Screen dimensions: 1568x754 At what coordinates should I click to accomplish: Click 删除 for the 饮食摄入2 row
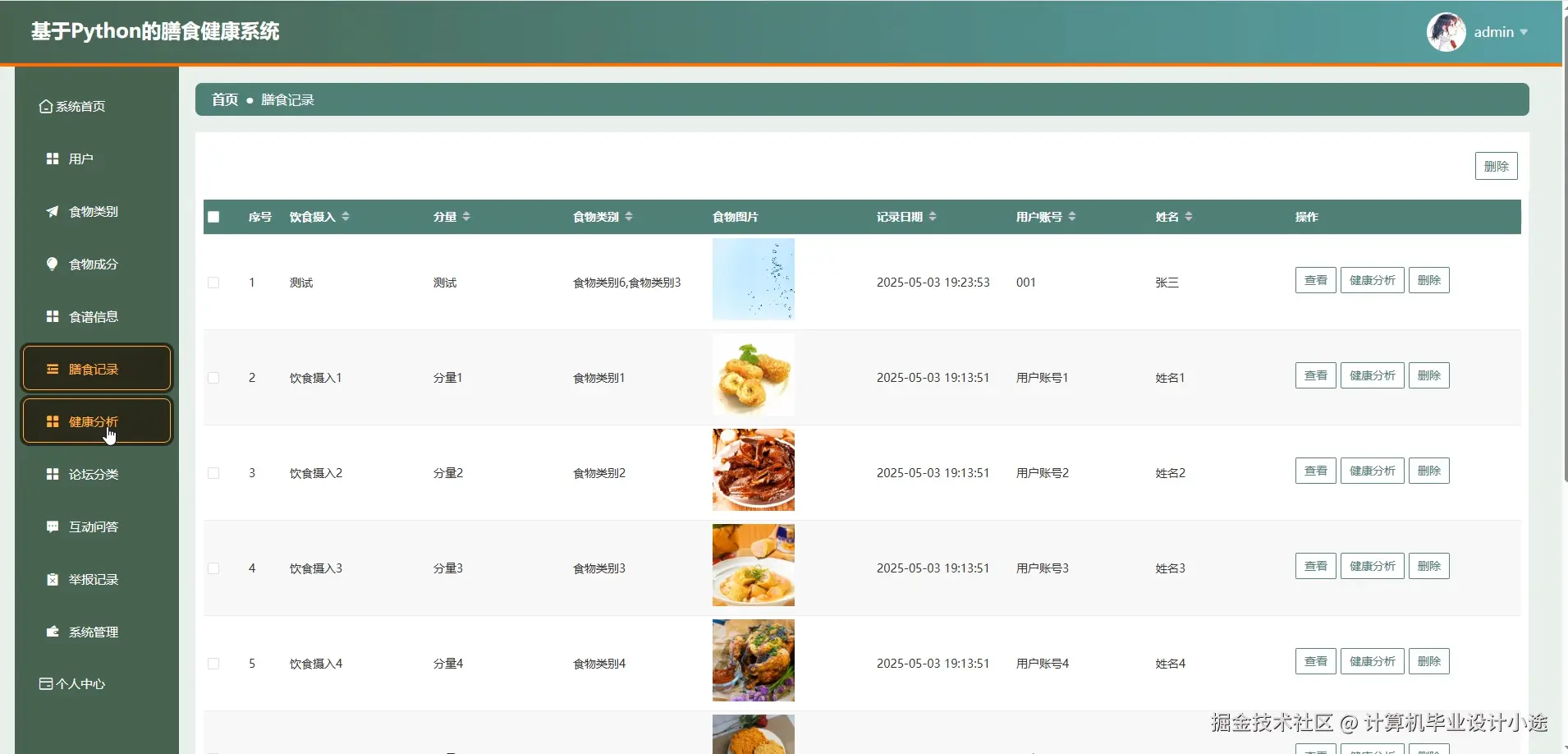(1429, 471)
